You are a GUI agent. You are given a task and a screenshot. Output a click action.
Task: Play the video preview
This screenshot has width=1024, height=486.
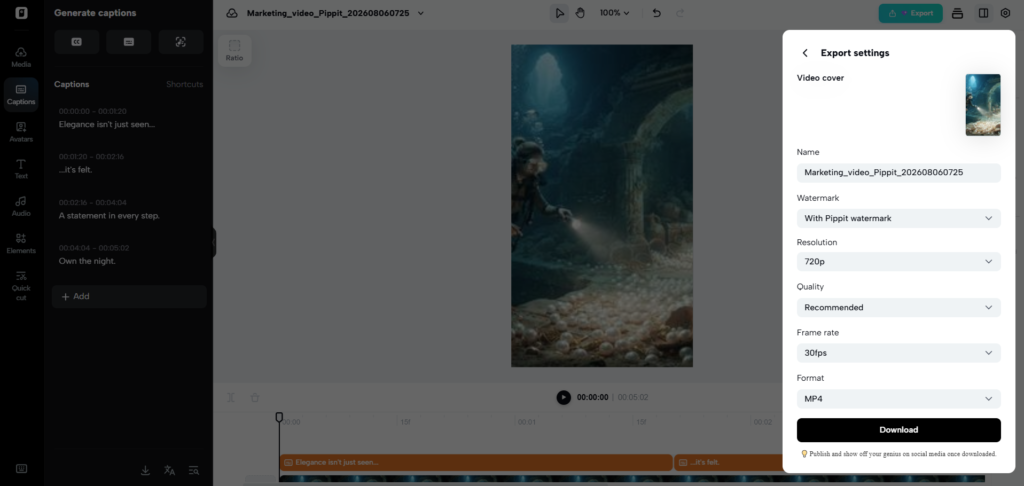point(564,397)
